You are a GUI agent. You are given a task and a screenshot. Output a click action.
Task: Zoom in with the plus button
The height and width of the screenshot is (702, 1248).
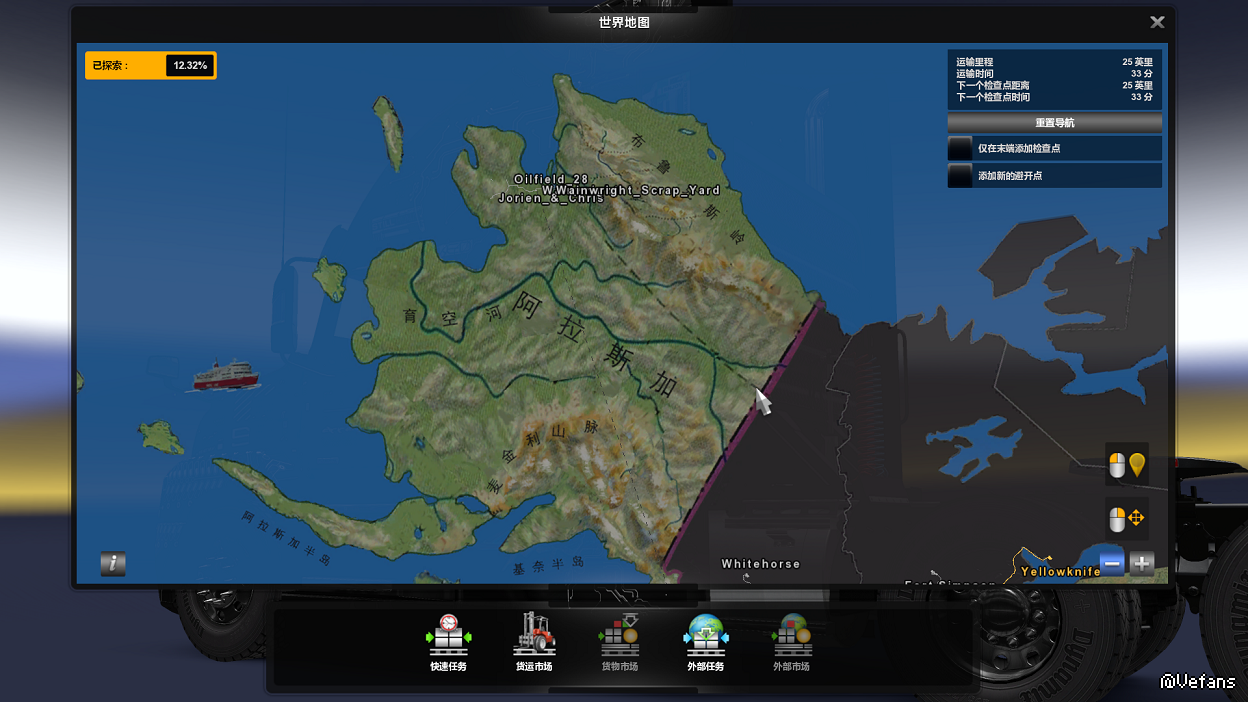coord(1142,562)
